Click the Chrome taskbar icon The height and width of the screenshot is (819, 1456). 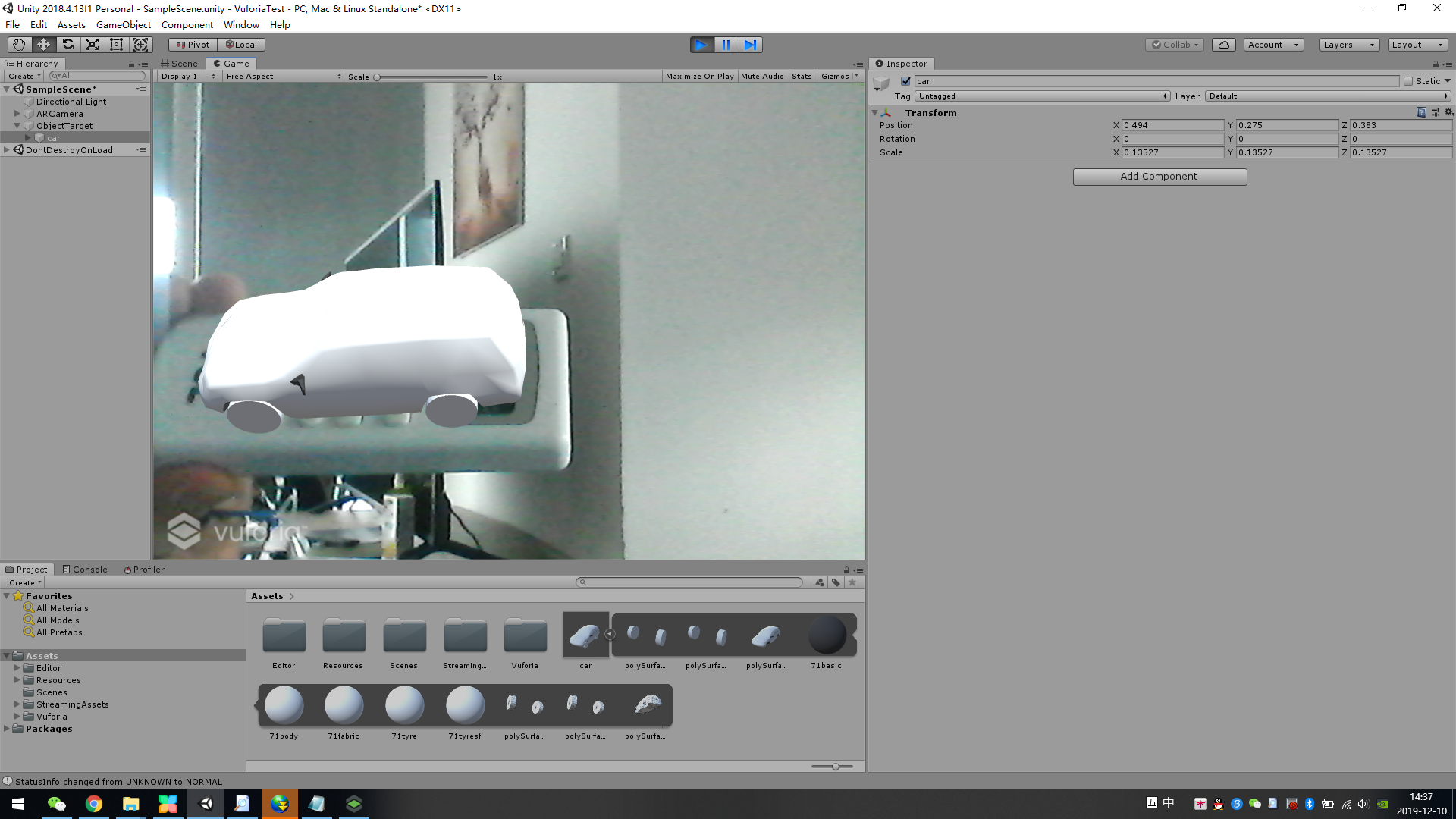click(x=94, y=804)
